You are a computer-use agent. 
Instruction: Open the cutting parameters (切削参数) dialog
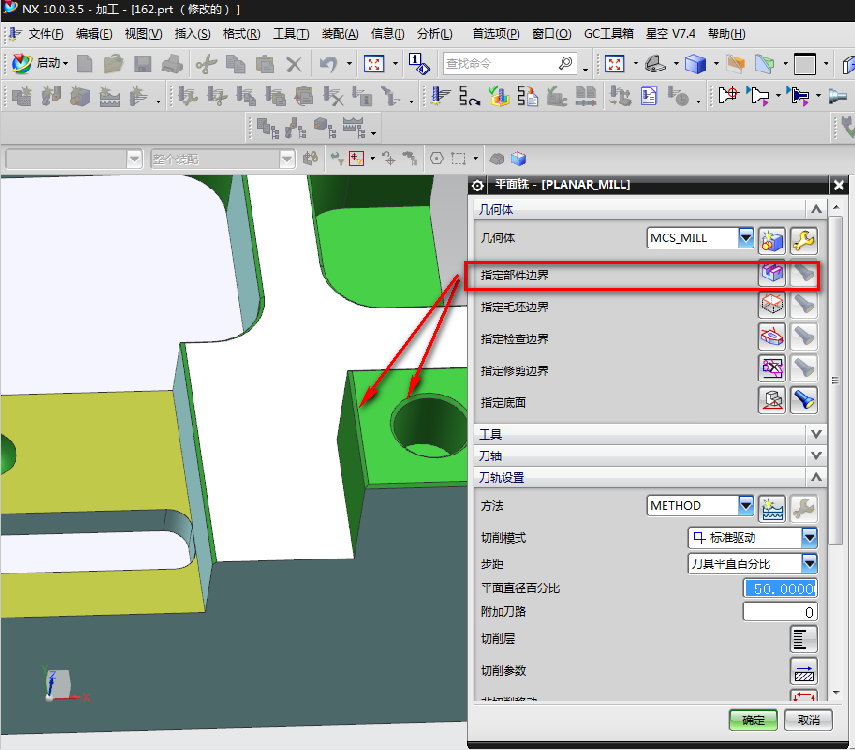tap(804, 670)
